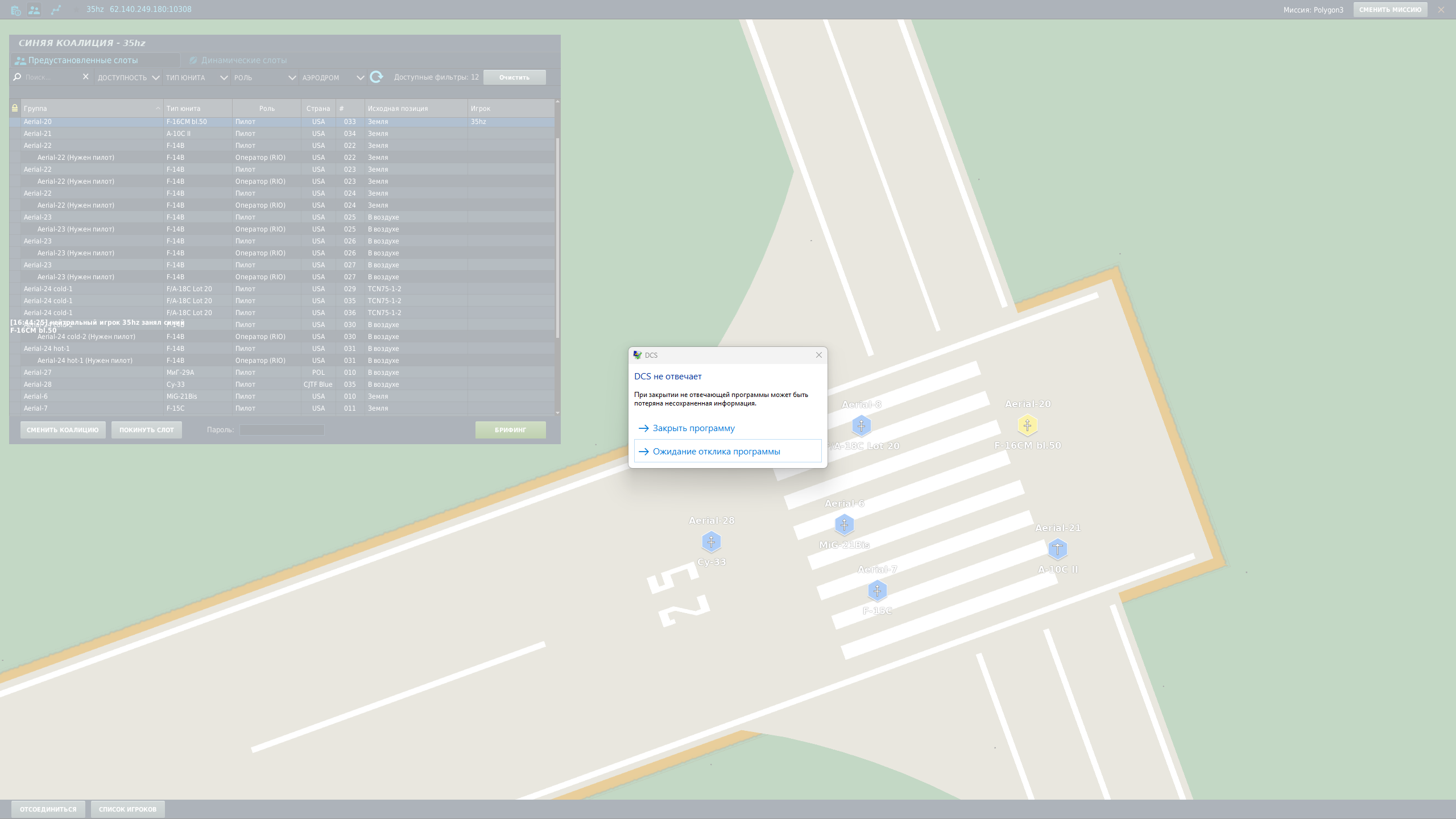1456x819 pixels.
Task: Close the DCS not responding dialog
Action: coord(819,355)
